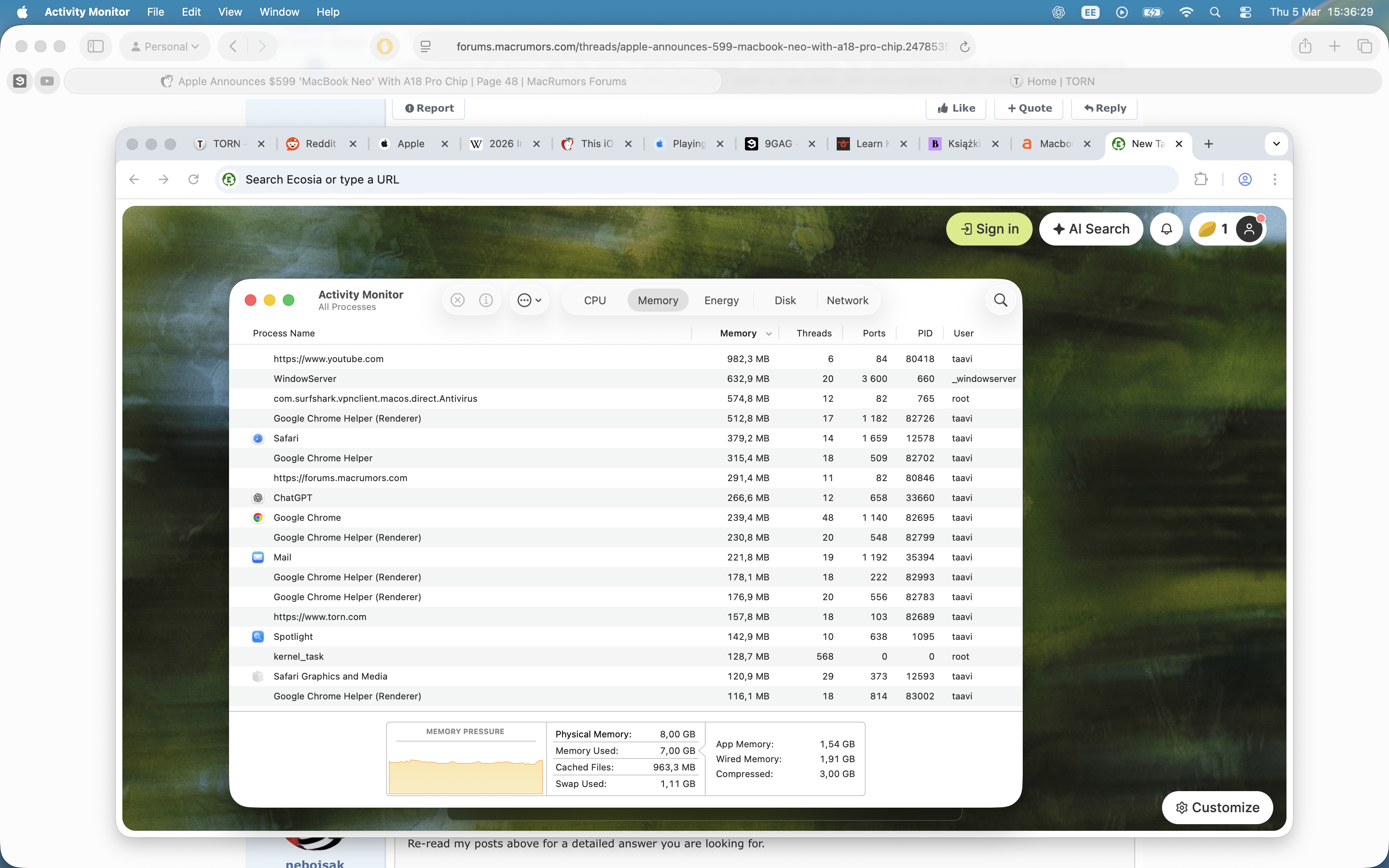Switch to the Energy tab
Image resolution: width=1389 pixels, height=868 pixels.
[721, 300]
